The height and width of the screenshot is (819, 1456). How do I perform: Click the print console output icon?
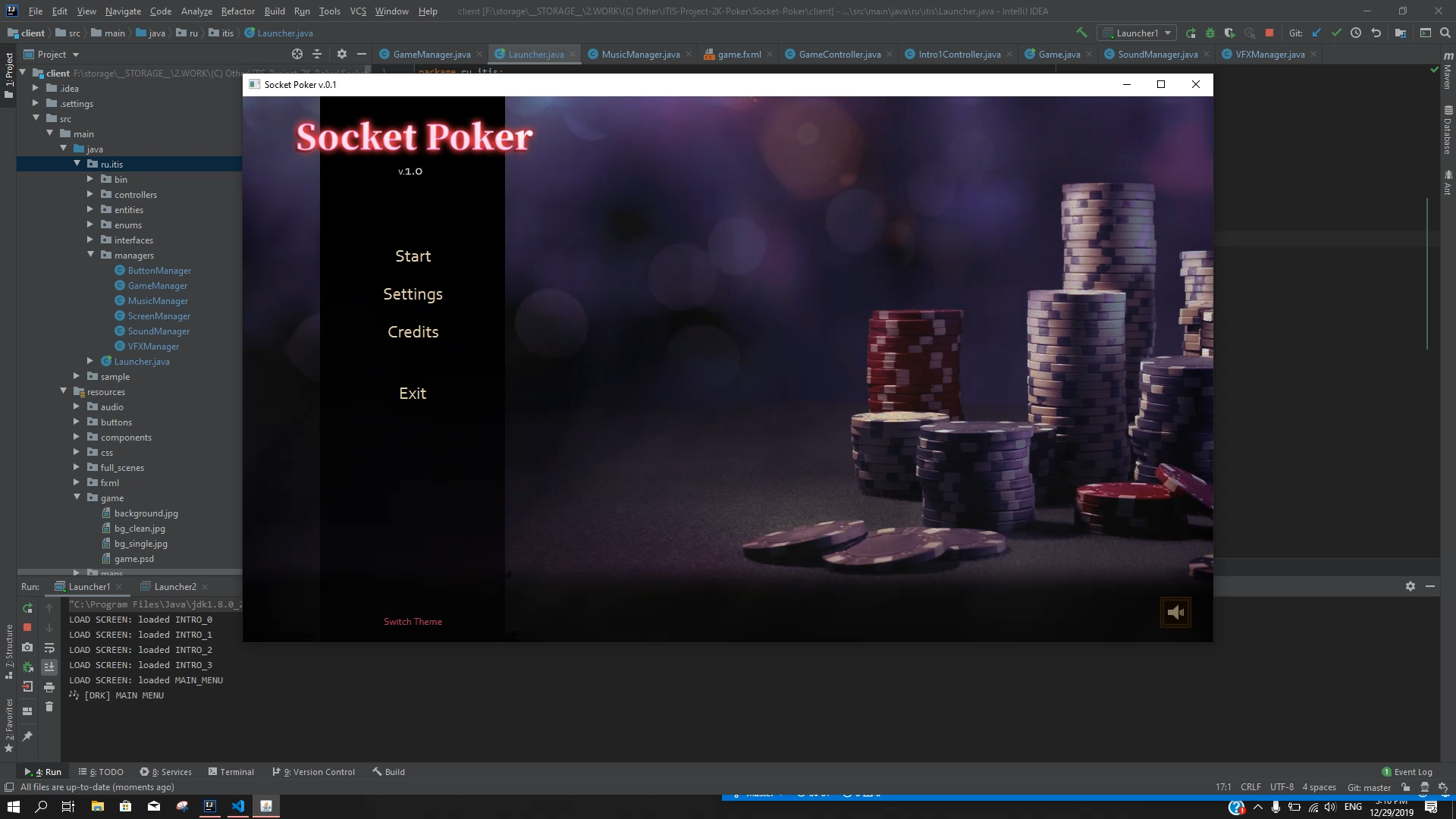[x=49, y=687]
